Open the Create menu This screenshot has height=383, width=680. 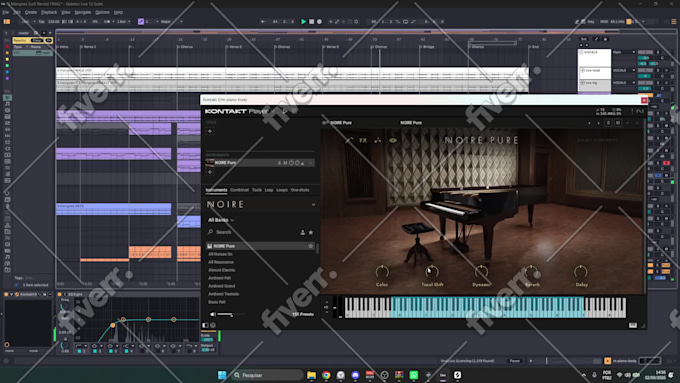pos(31,12)
